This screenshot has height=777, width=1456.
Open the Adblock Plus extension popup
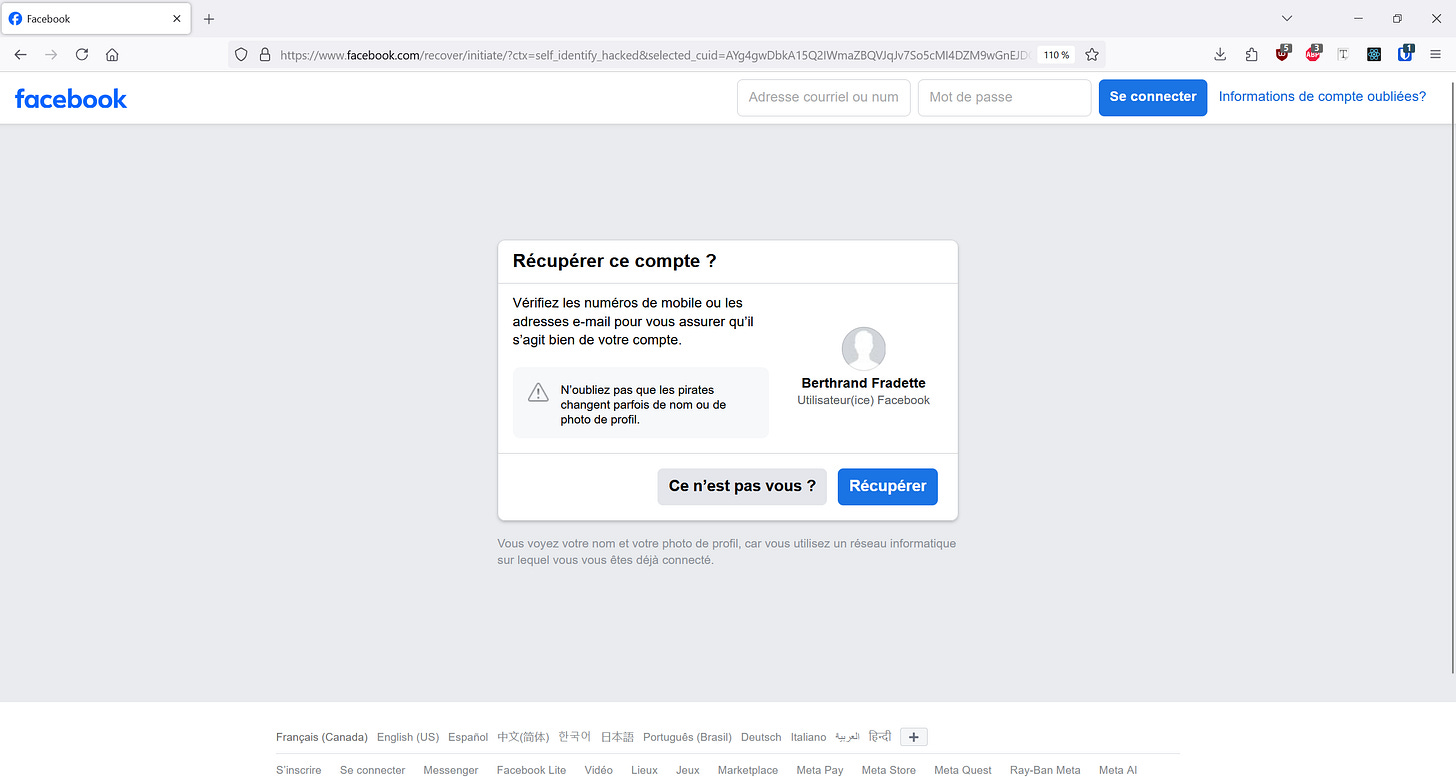[1313, 54]
